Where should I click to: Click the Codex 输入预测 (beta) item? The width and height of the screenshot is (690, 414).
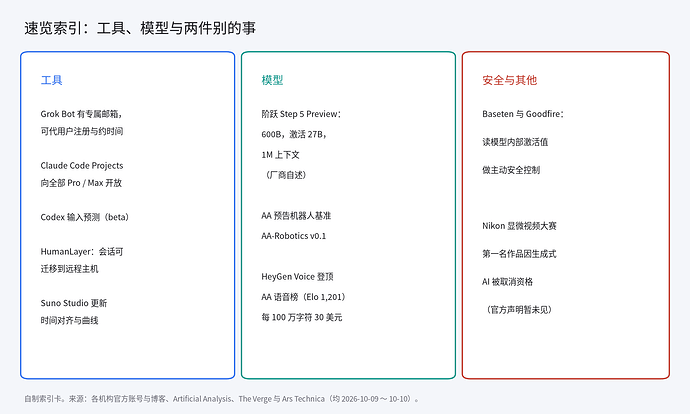coord(84,217)
